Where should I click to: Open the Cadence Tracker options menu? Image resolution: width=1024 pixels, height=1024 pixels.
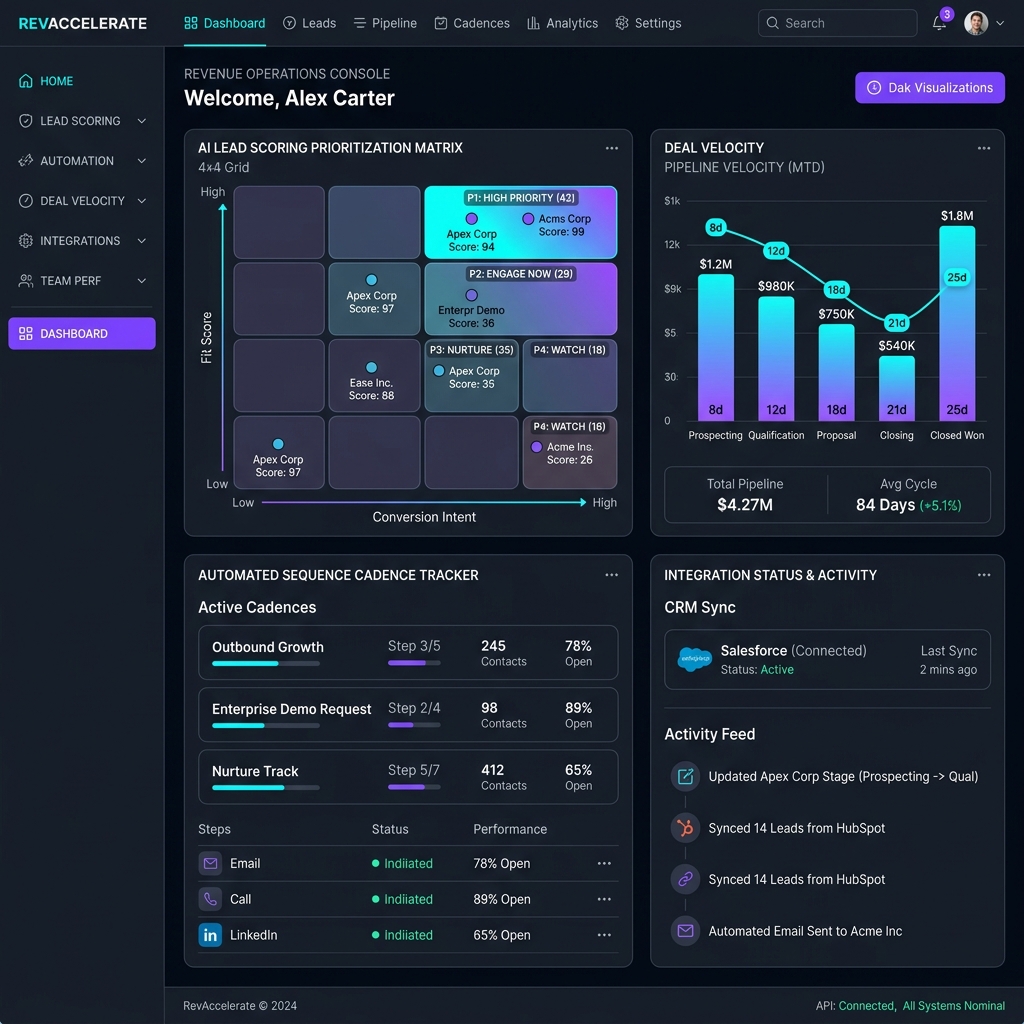(x=611, y=575)
